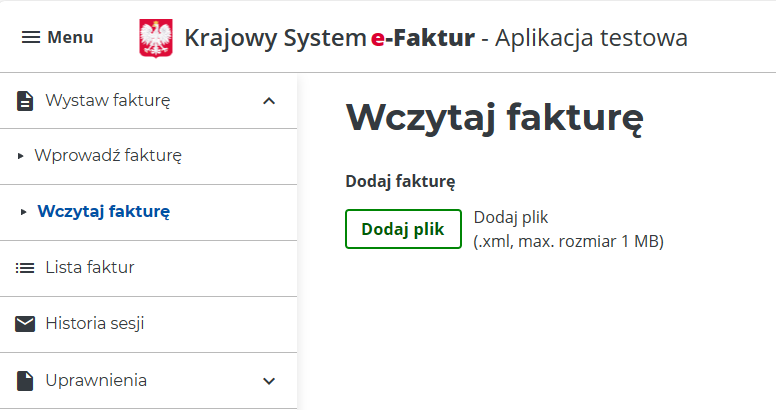Open Lista faktur in the sidebar
The width and height of the screenshot is (776, 410).
click(90, 268)
